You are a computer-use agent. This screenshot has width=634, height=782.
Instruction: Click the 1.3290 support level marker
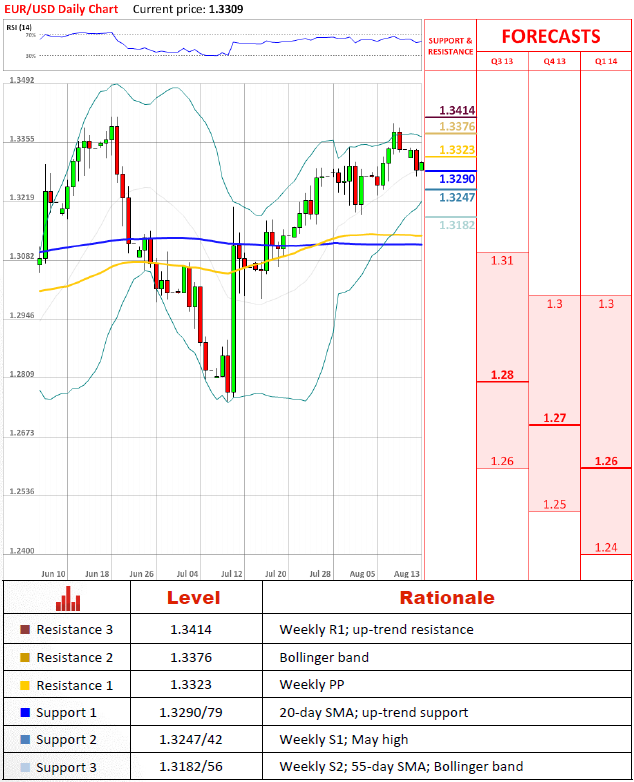click(457, 179)
